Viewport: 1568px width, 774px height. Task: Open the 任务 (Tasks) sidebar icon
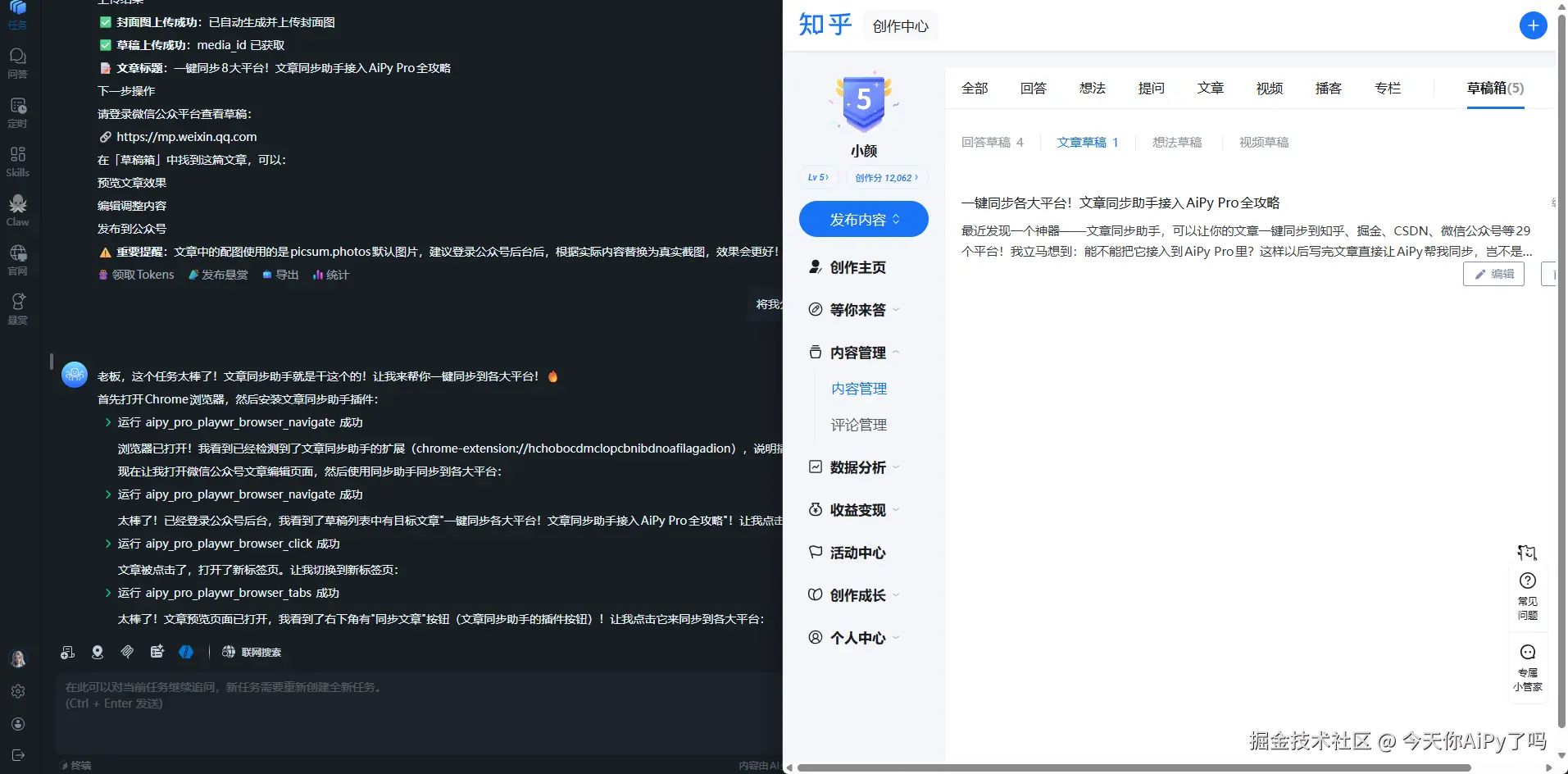tap(17, 14)
